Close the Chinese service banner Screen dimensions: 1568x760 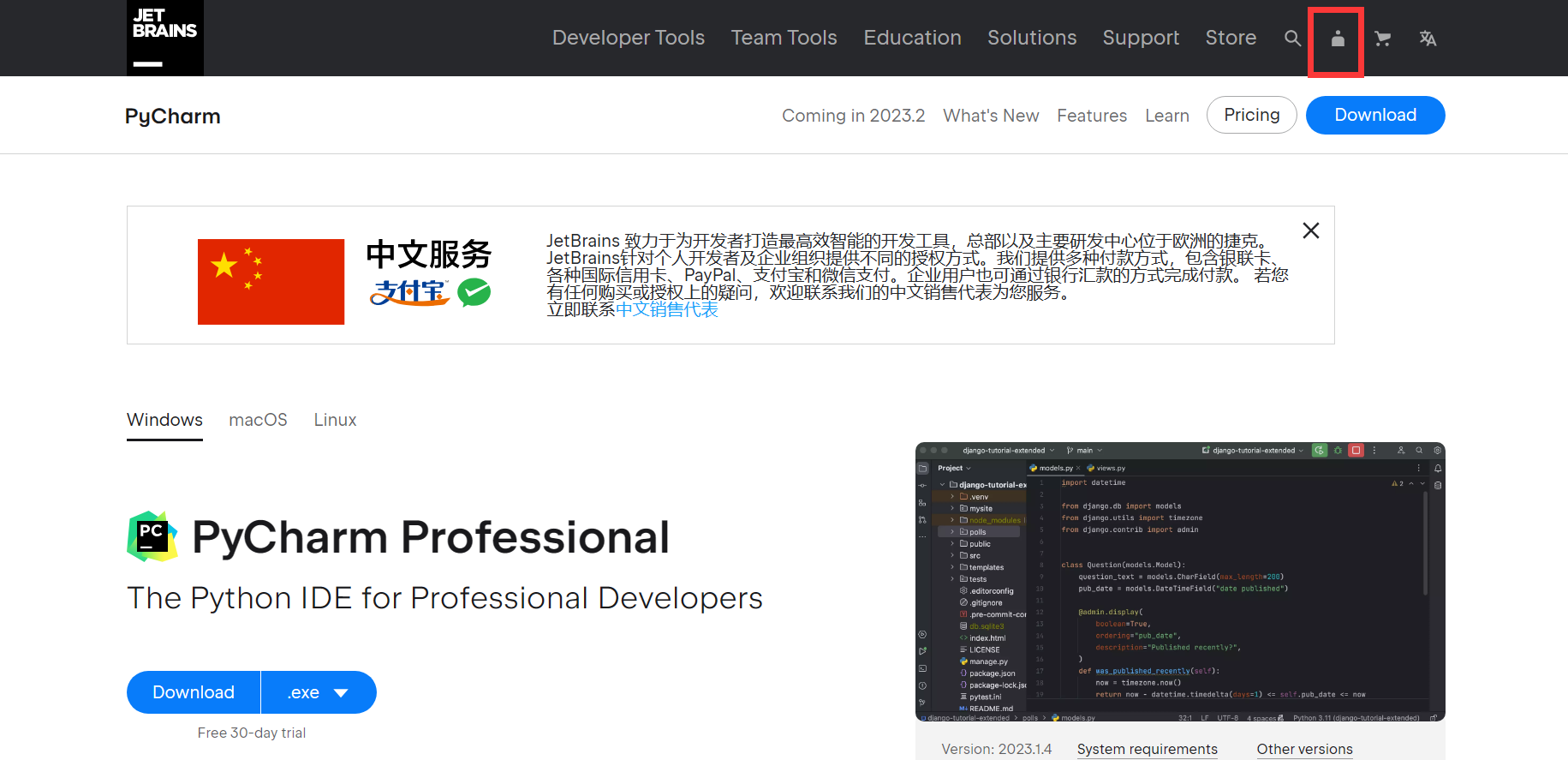click(x=1310, y=230)
